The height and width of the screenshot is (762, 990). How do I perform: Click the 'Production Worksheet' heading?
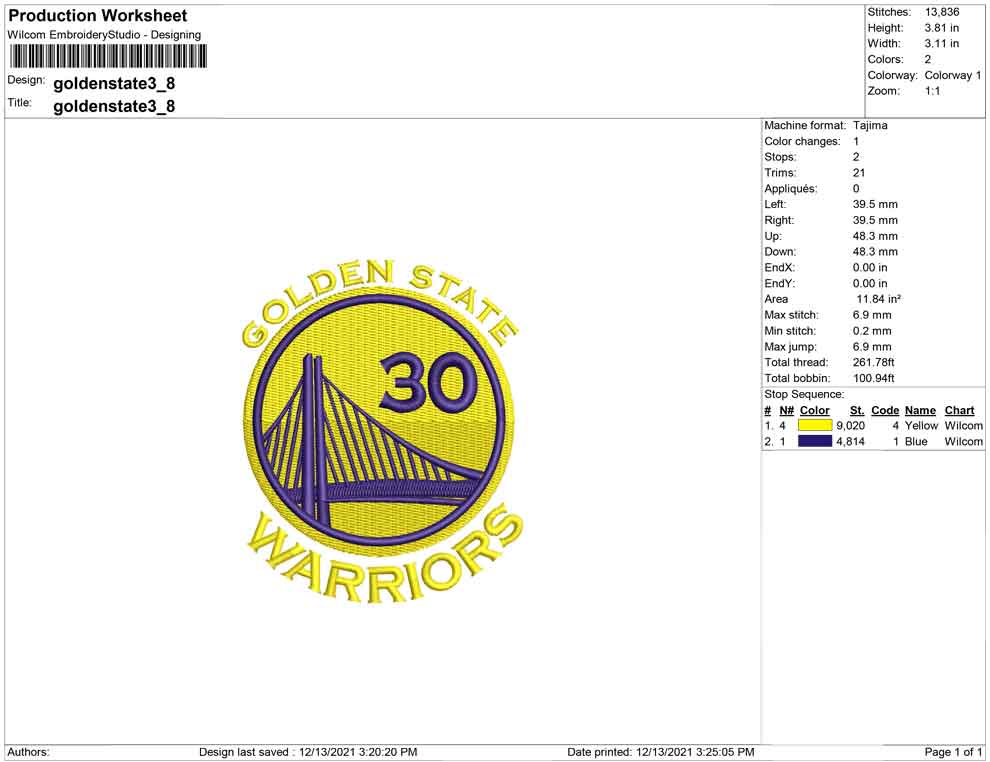coord(98,16)
